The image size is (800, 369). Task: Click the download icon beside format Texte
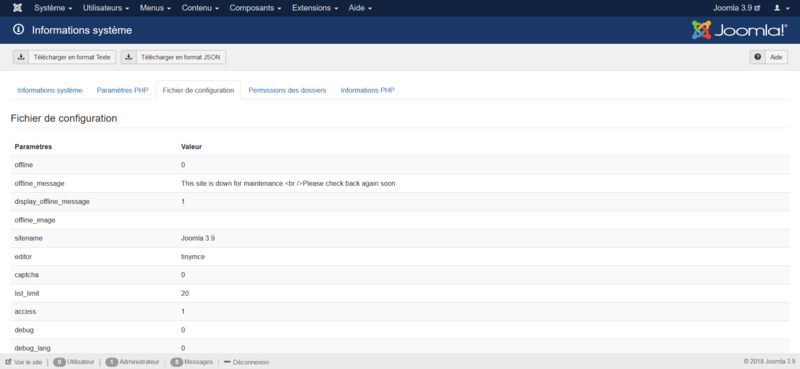pos(21,57)
